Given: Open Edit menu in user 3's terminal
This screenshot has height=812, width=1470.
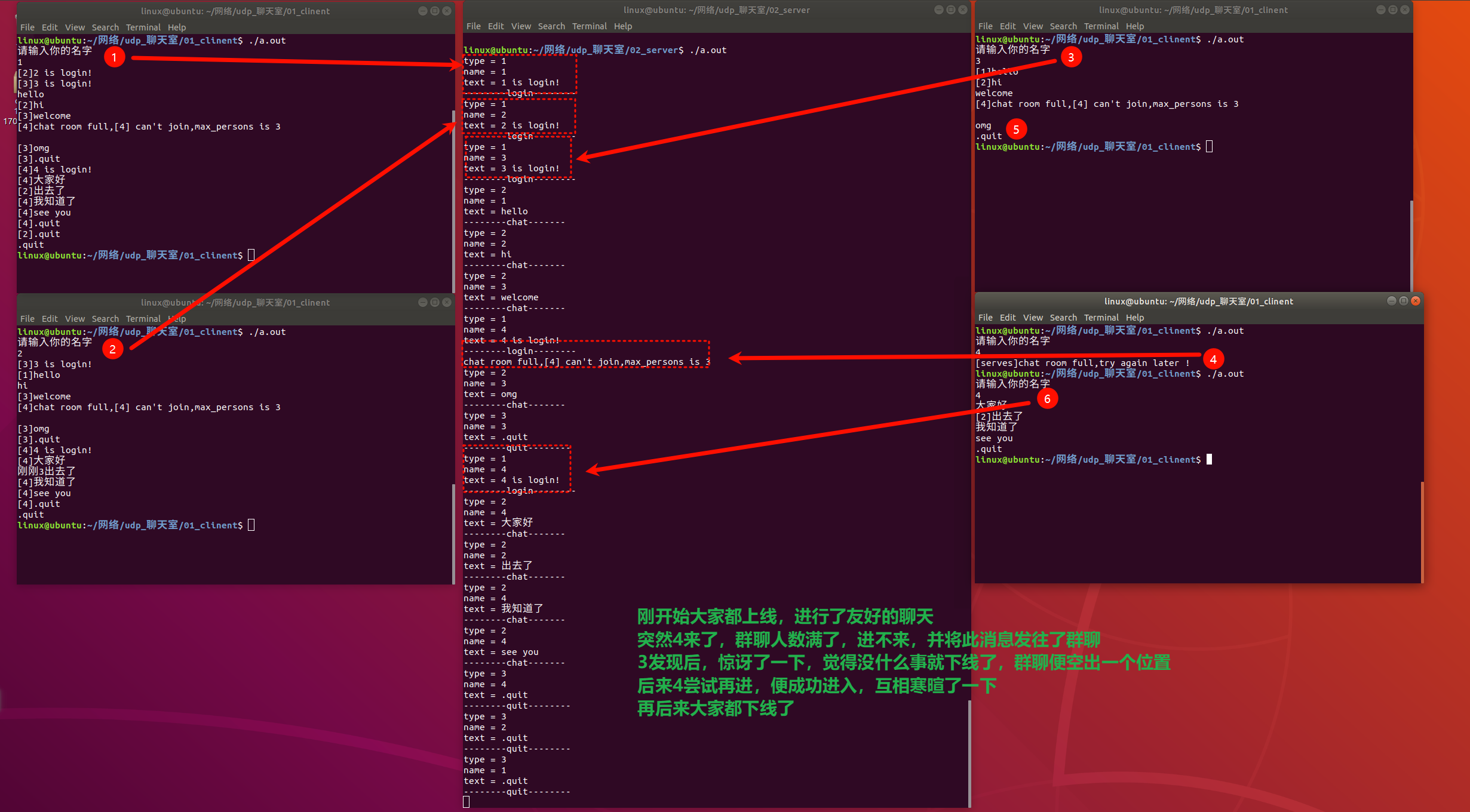Looking at the screenshot, I should (x=1007, y=26).
